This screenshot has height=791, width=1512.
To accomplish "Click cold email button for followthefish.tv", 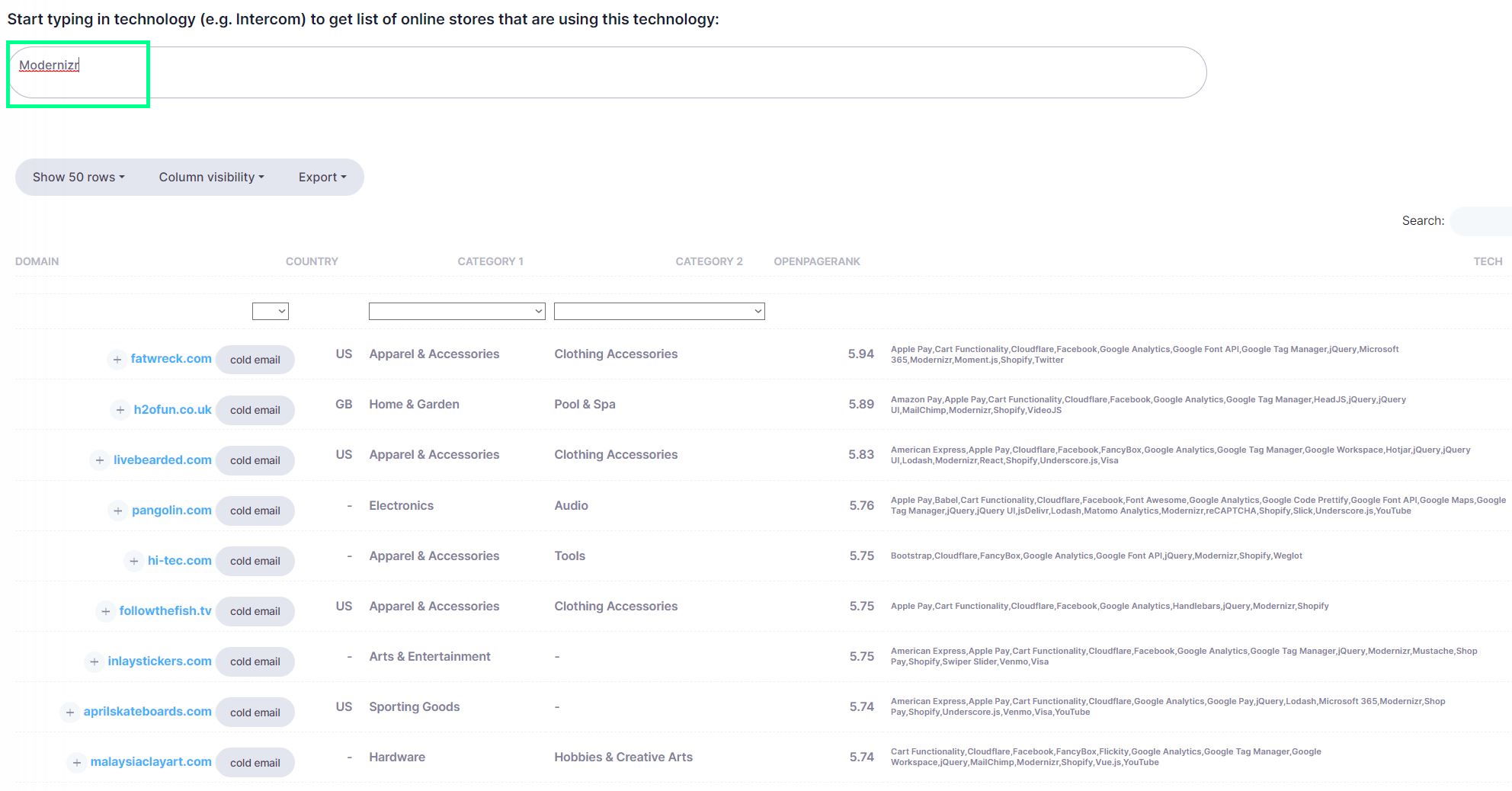I will click(x=255, y=611).
